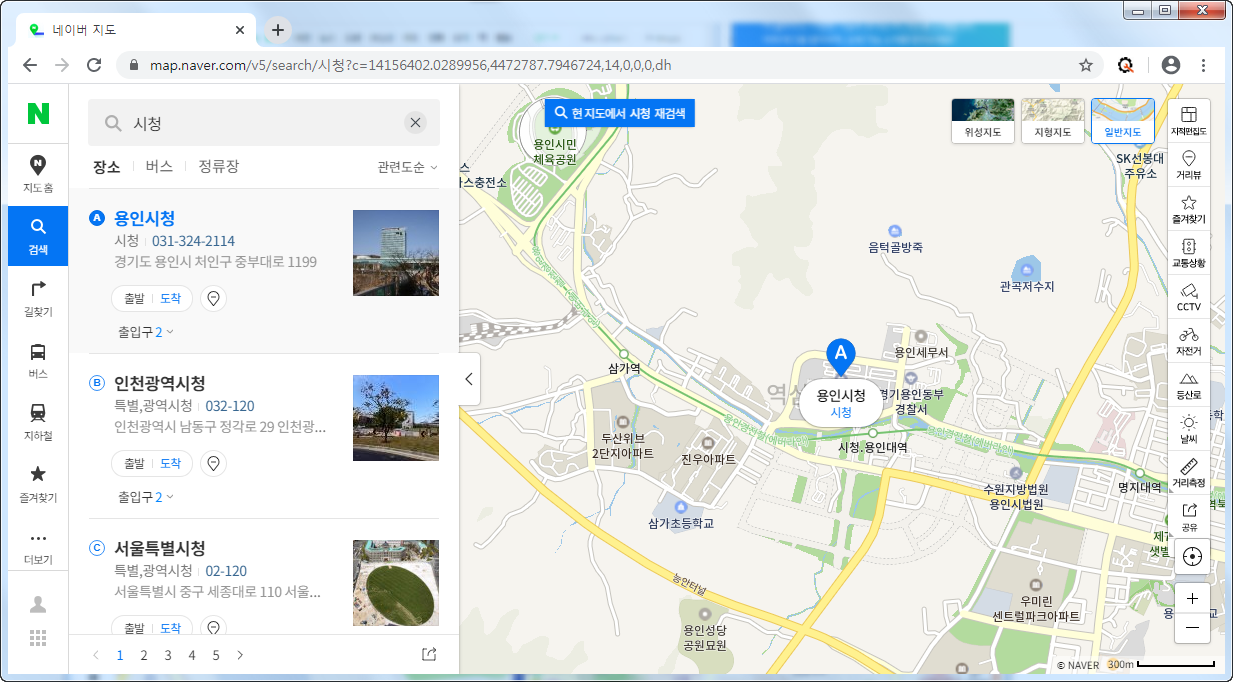Open the 용인시청 photo thumbnail

396,253
